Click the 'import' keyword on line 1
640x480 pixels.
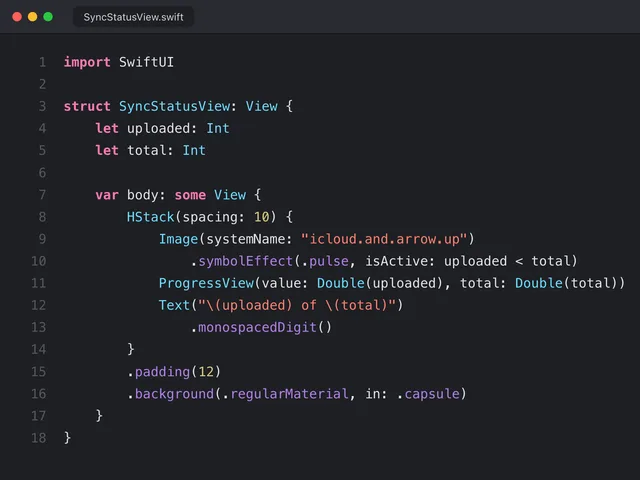[87, 62]
